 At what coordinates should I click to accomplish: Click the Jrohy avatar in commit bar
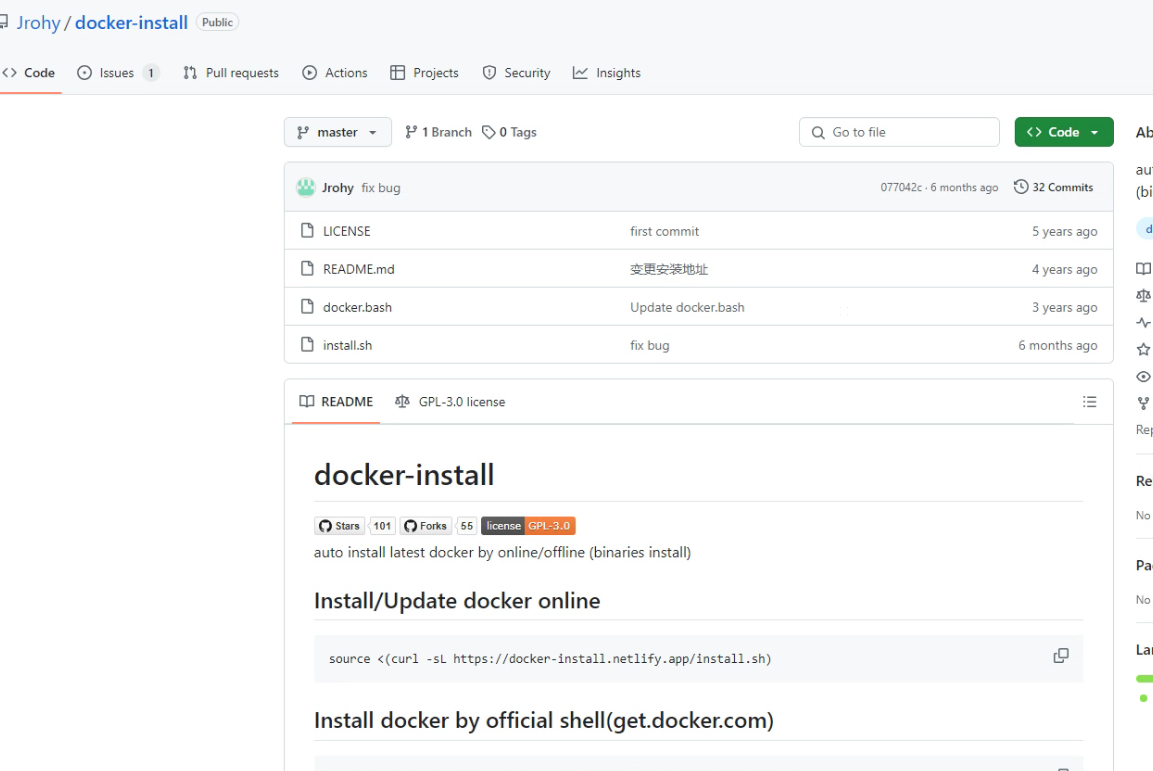coord(306,187)
